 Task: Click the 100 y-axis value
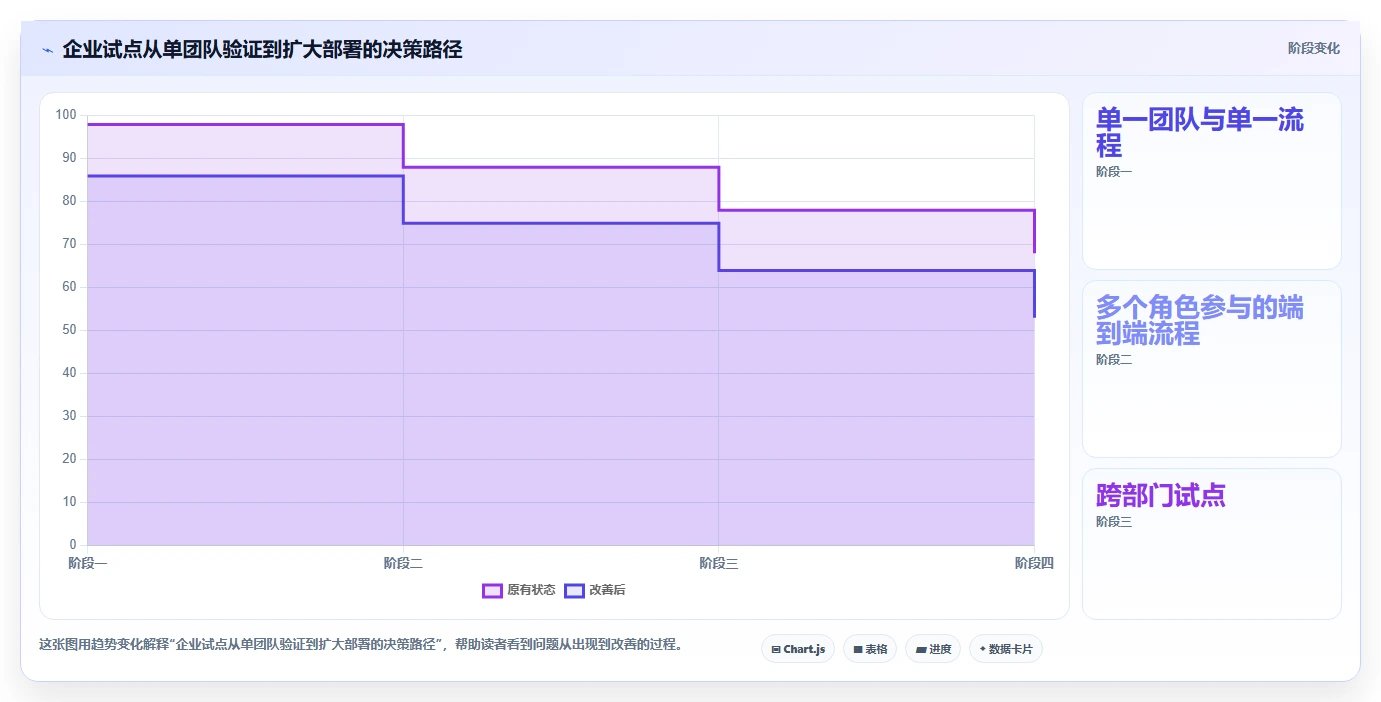66,115
